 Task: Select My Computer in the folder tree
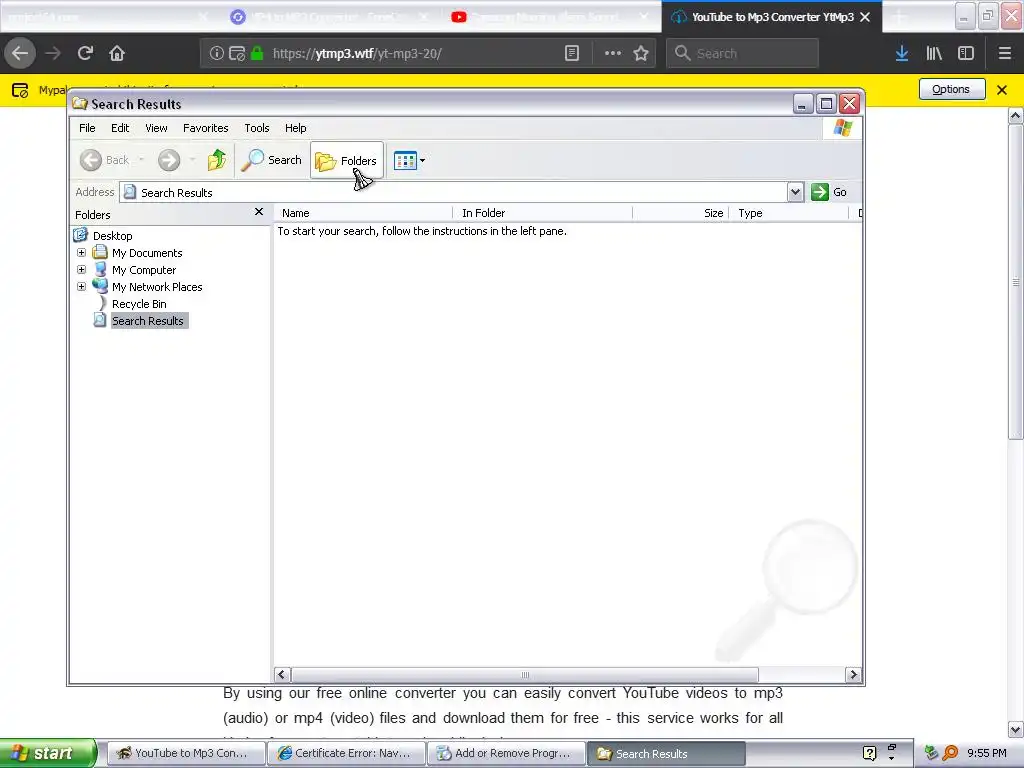coord(144,270)
